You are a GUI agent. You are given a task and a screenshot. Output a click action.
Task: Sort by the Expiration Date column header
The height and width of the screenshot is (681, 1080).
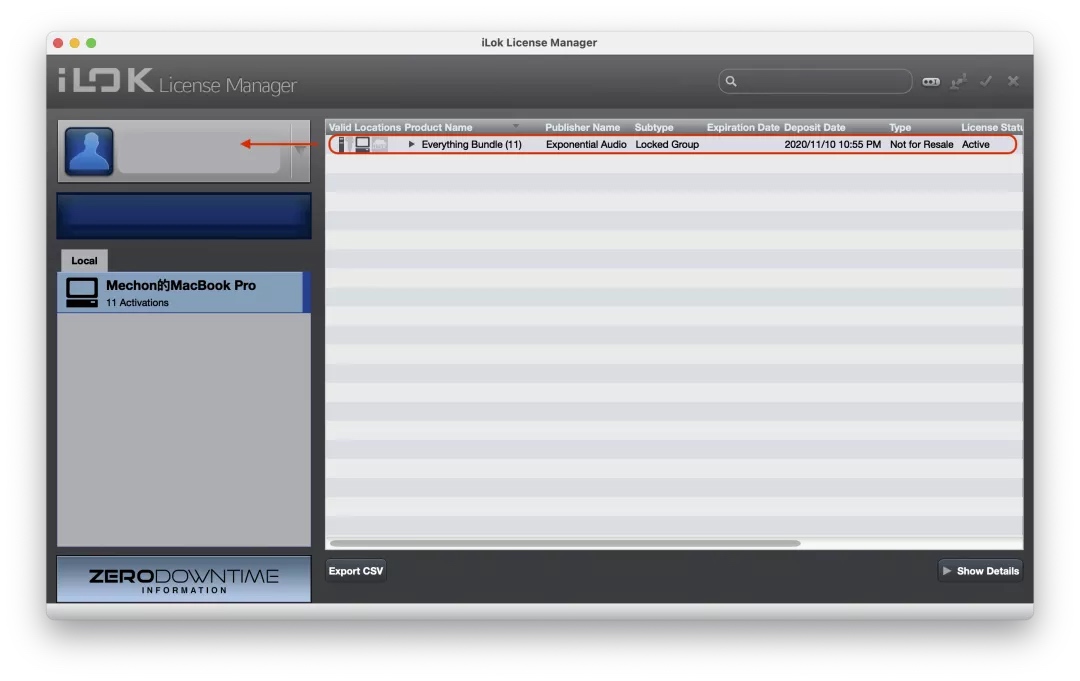click(x=743, y=127)
